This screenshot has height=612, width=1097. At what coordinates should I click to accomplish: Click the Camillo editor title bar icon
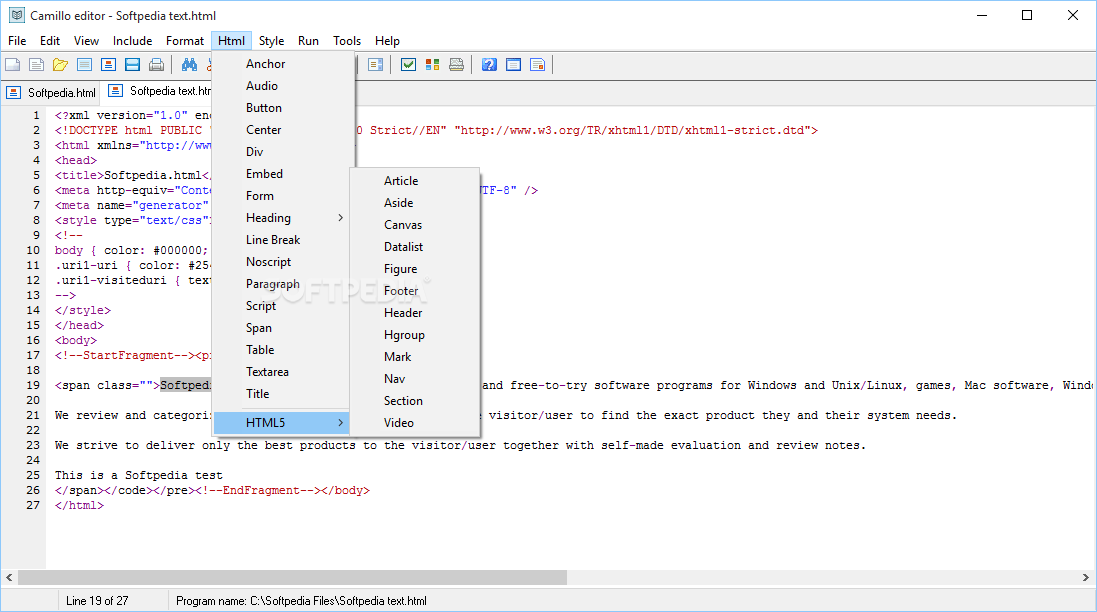[16, 15]
